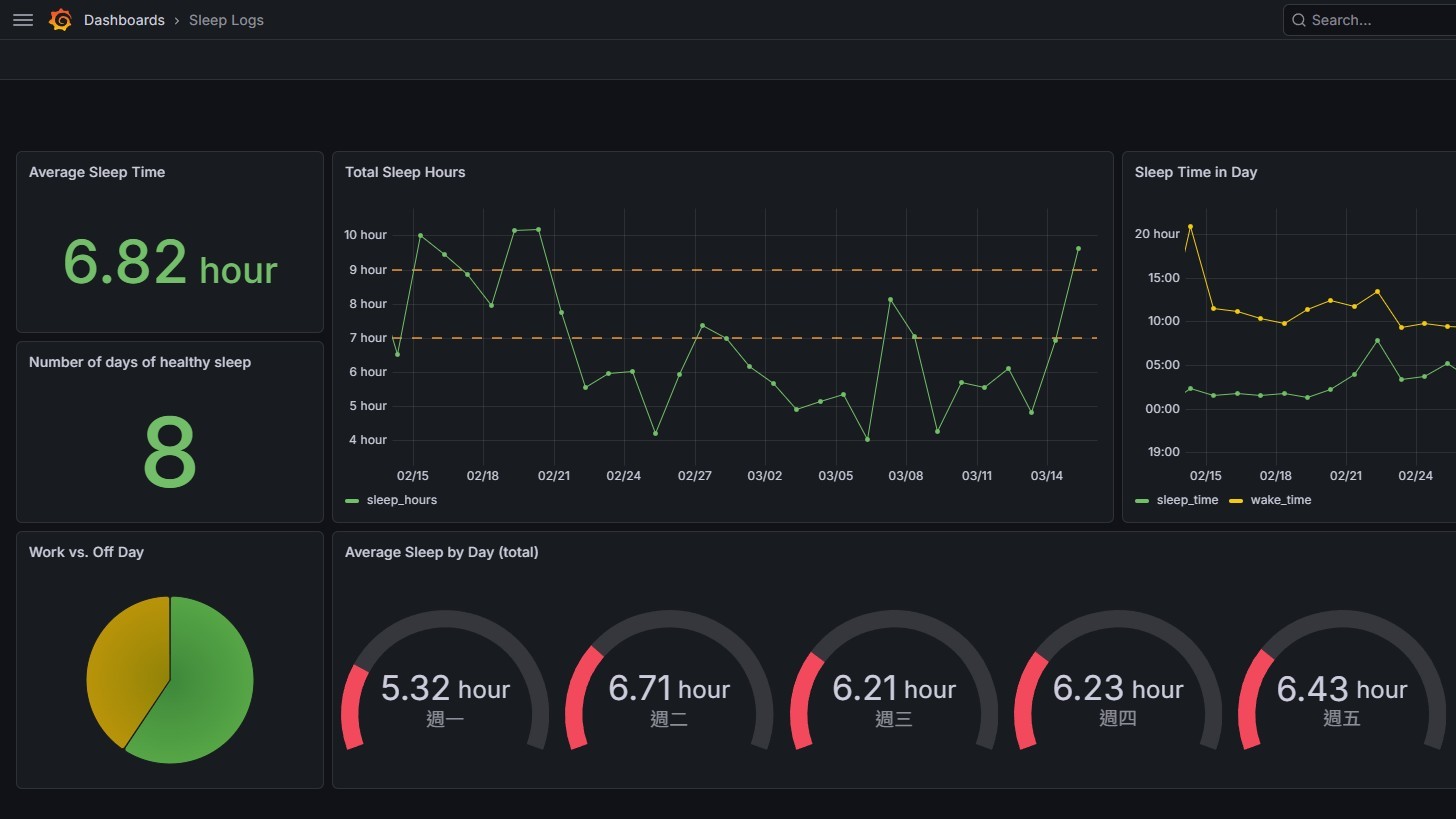Focus the Search input field
The image size is (1456, 819).
tap(1370, 20)
